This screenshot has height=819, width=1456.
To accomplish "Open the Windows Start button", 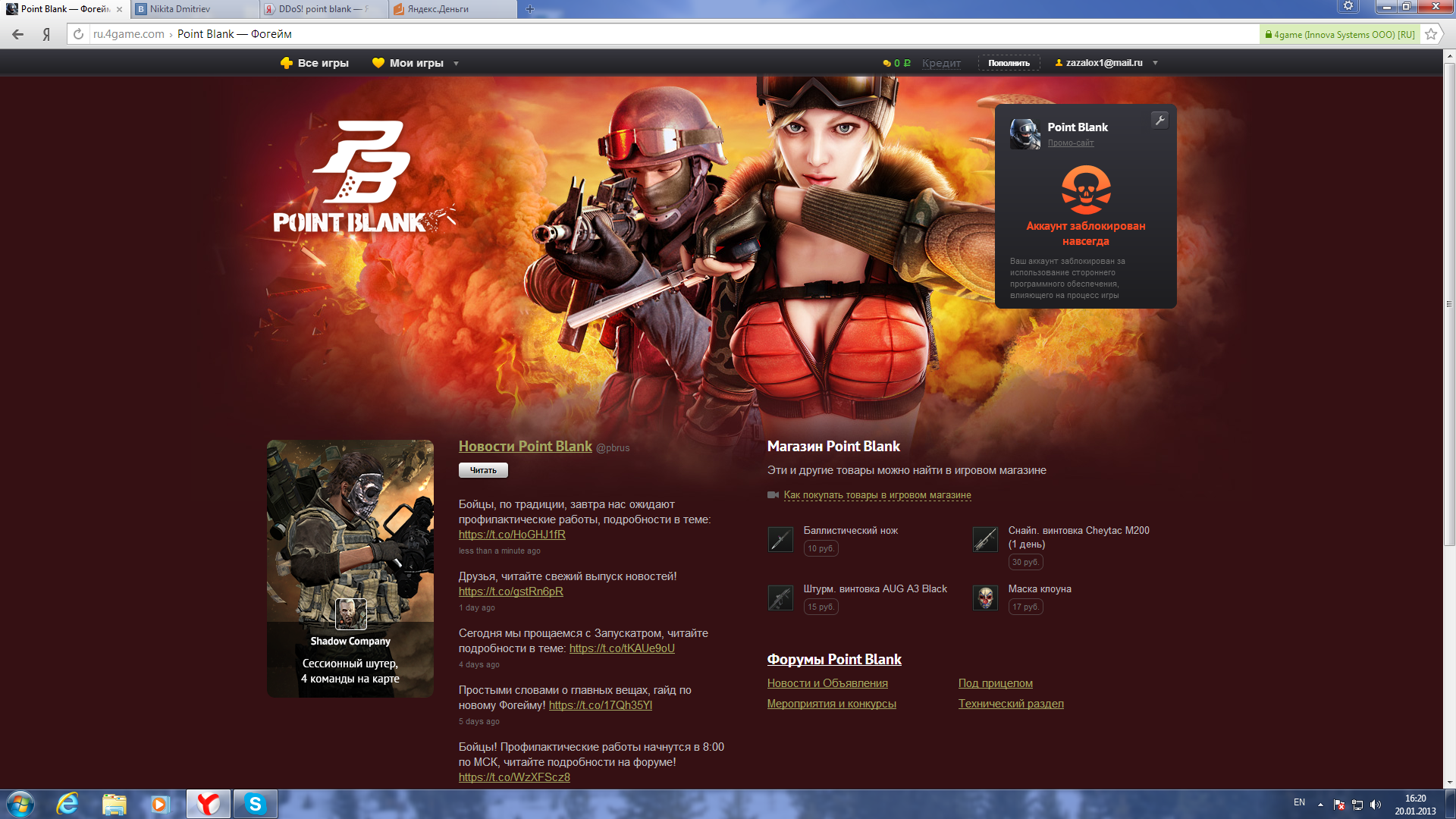I will click(20, 804).
